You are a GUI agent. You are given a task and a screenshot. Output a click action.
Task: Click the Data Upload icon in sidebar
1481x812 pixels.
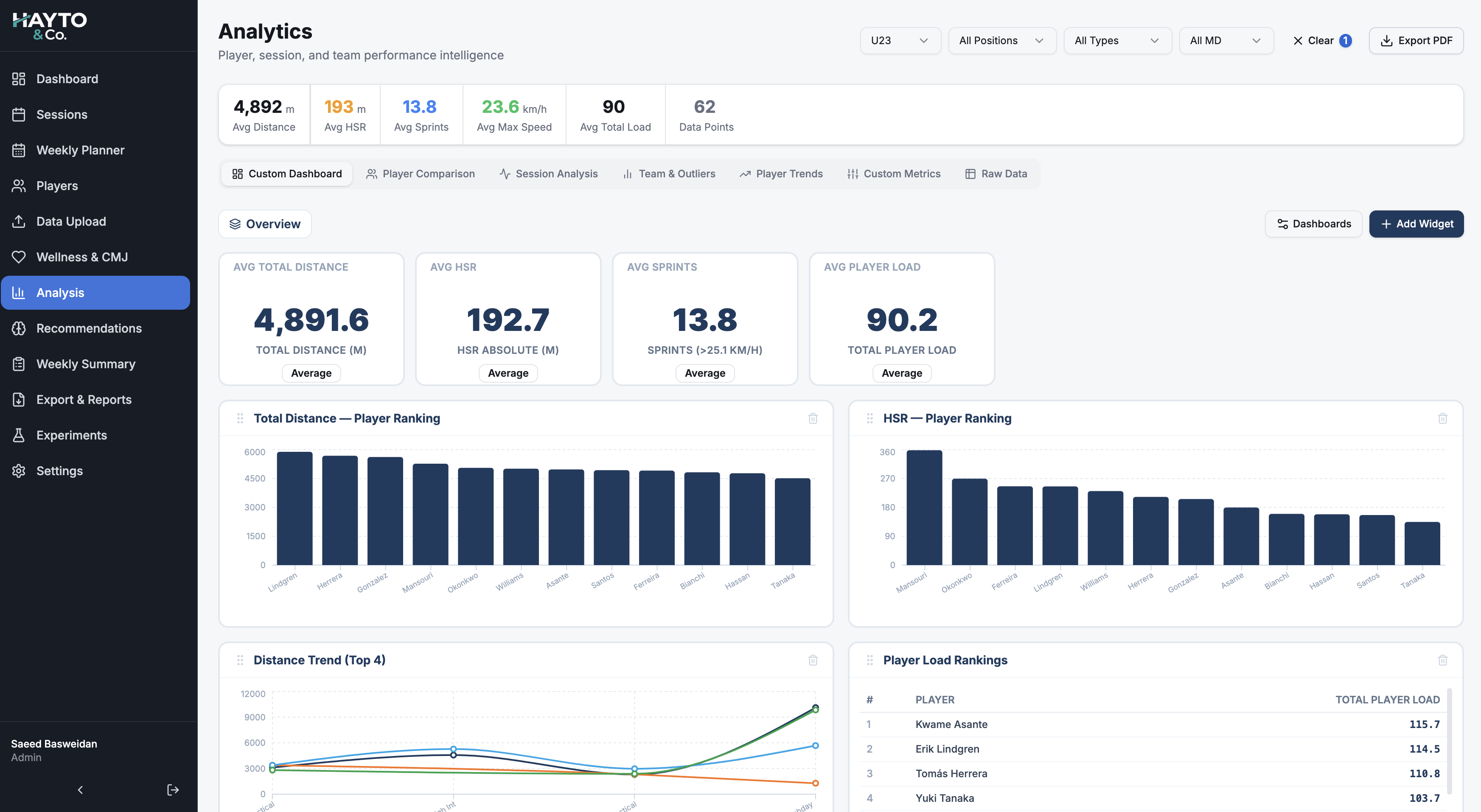tap(19, 221)
